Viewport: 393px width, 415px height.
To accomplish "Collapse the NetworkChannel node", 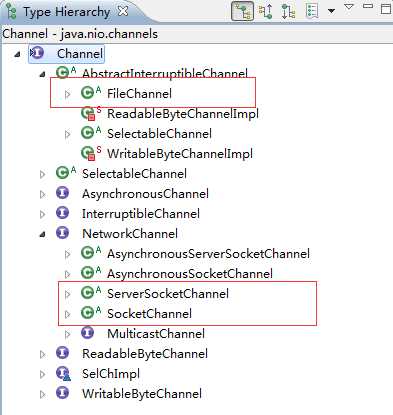I will click(42, 235).
